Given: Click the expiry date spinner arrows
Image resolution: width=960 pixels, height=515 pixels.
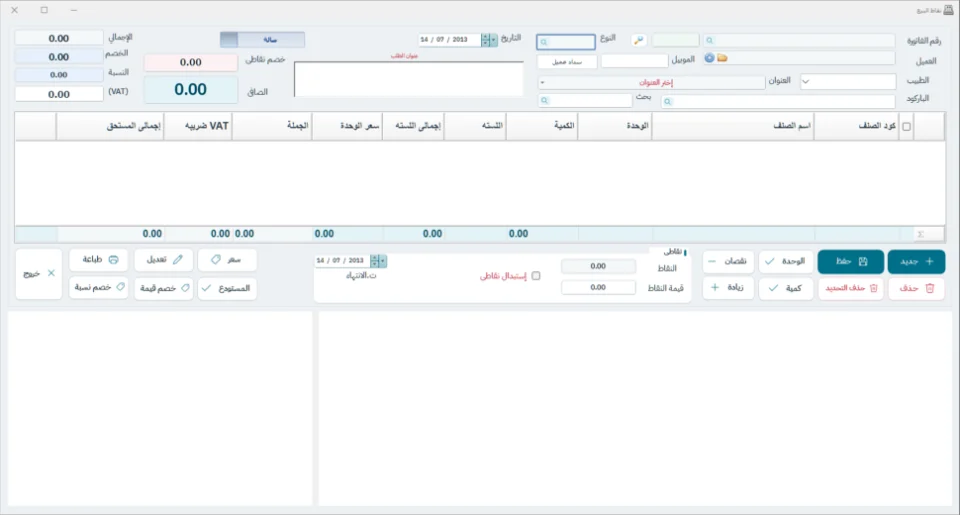Looking at the screenshot, I should (375, 261).
